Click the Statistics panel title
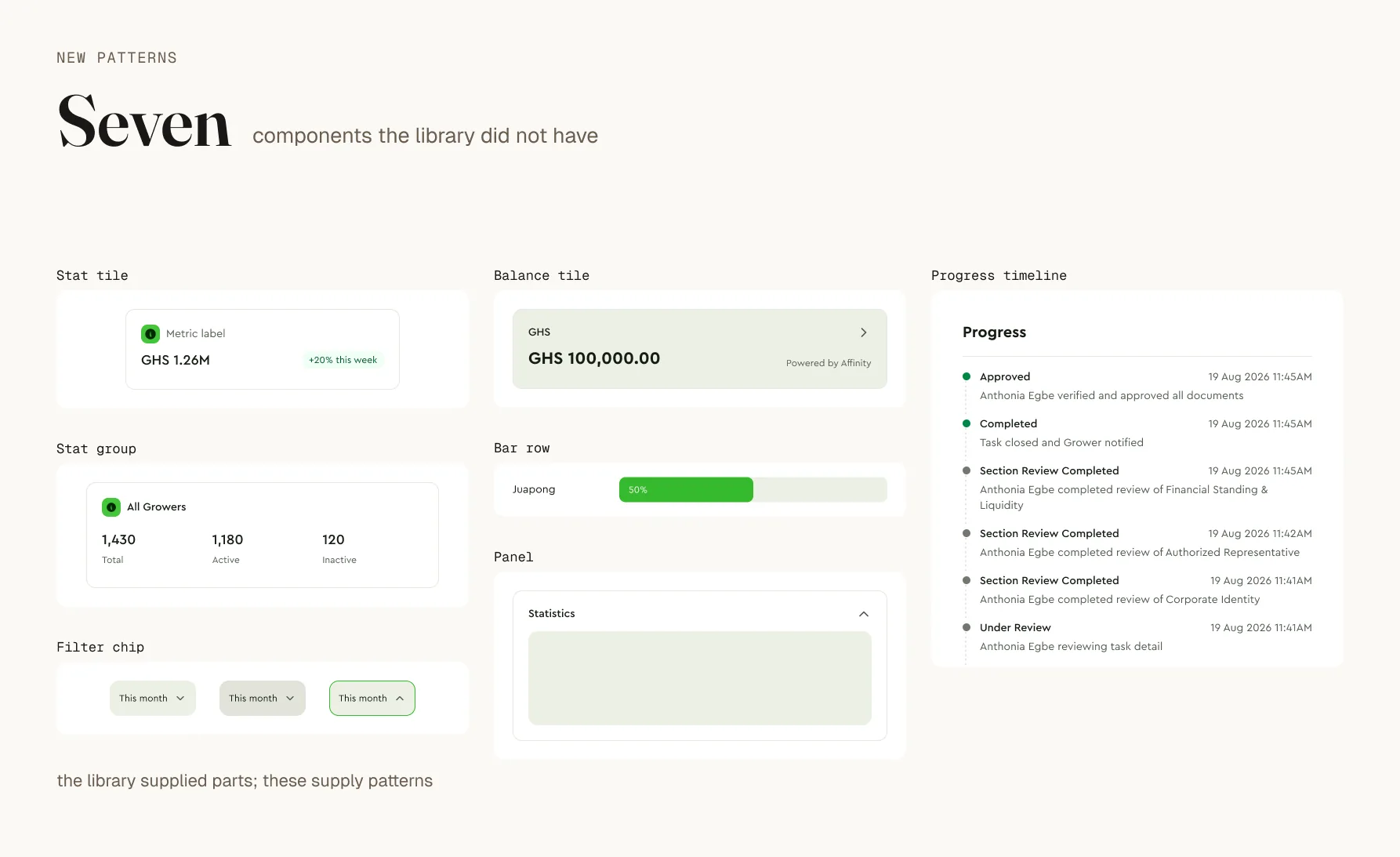1400x857 pixels. point(552,614)
